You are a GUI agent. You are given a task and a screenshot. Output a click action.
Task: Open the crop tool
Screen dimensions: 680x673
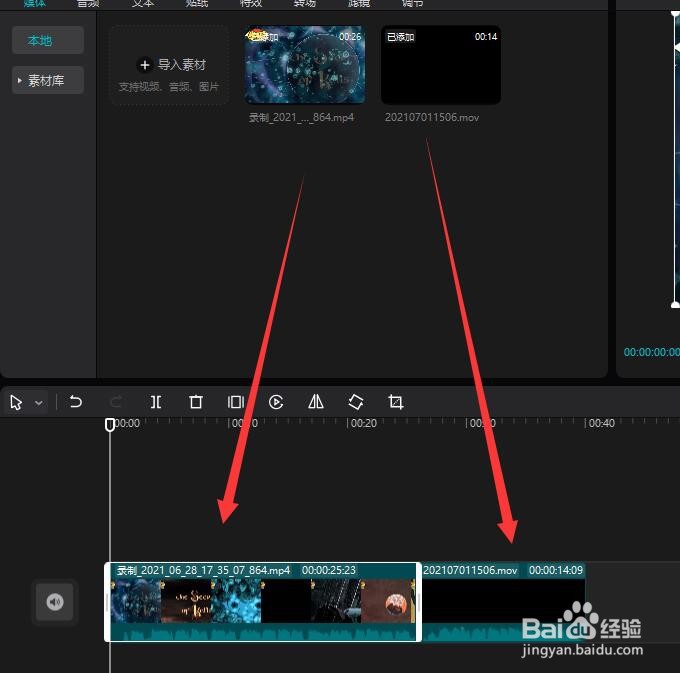(396, 402)
